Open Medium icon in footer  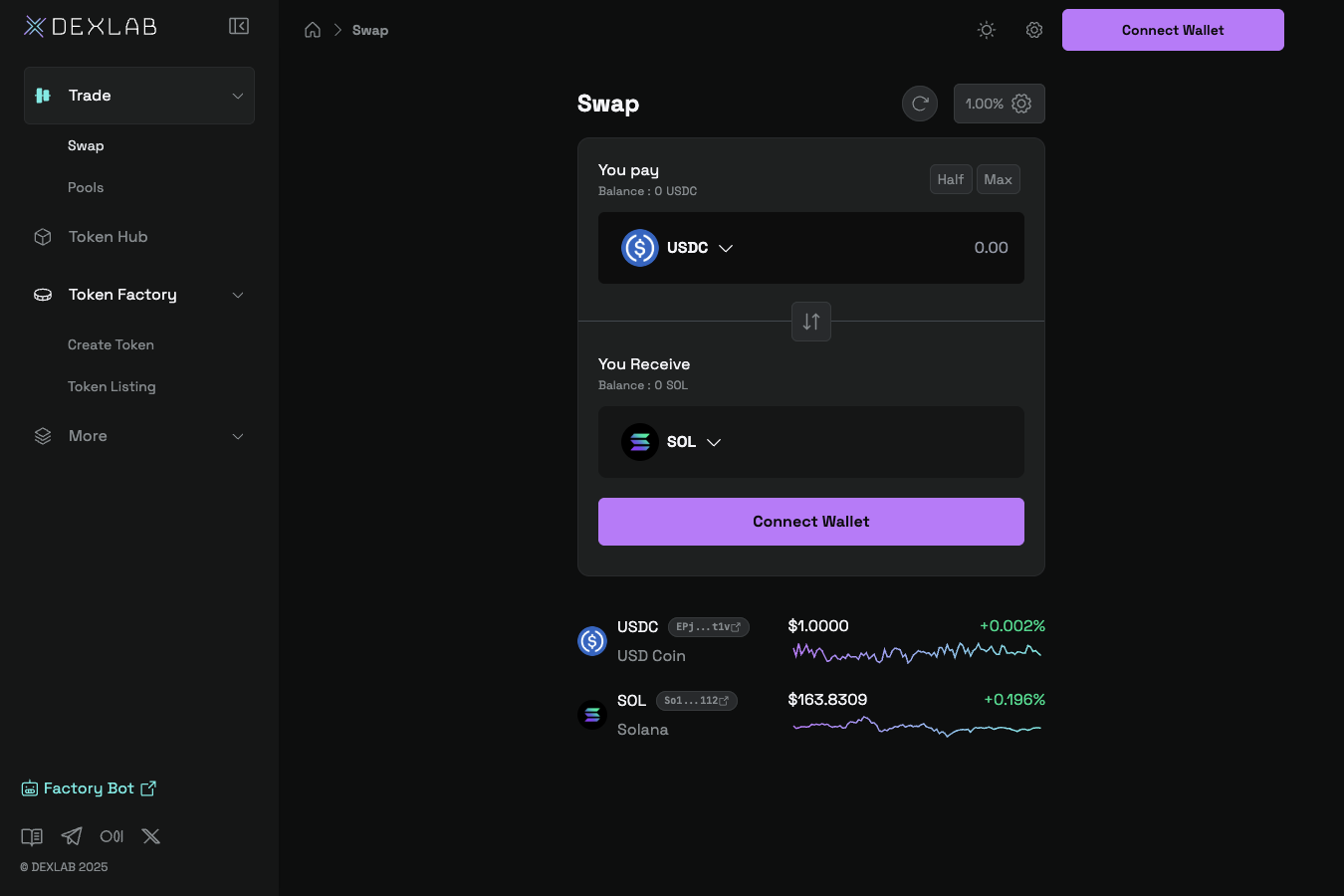(x=112, y=836)
